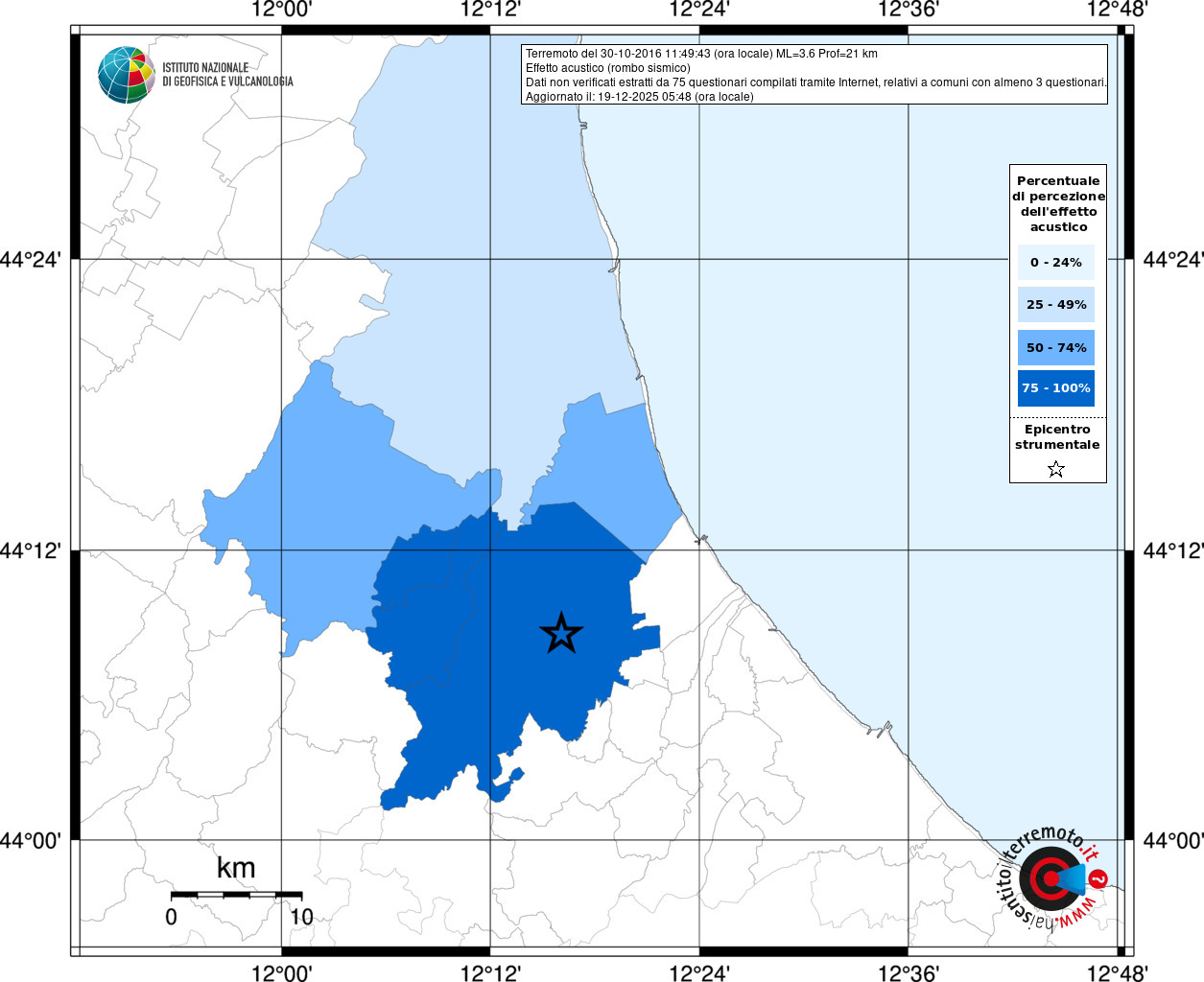Click the epicenter star on the map
Viewport: 1204px width, 982px height.
click(561, 633)
